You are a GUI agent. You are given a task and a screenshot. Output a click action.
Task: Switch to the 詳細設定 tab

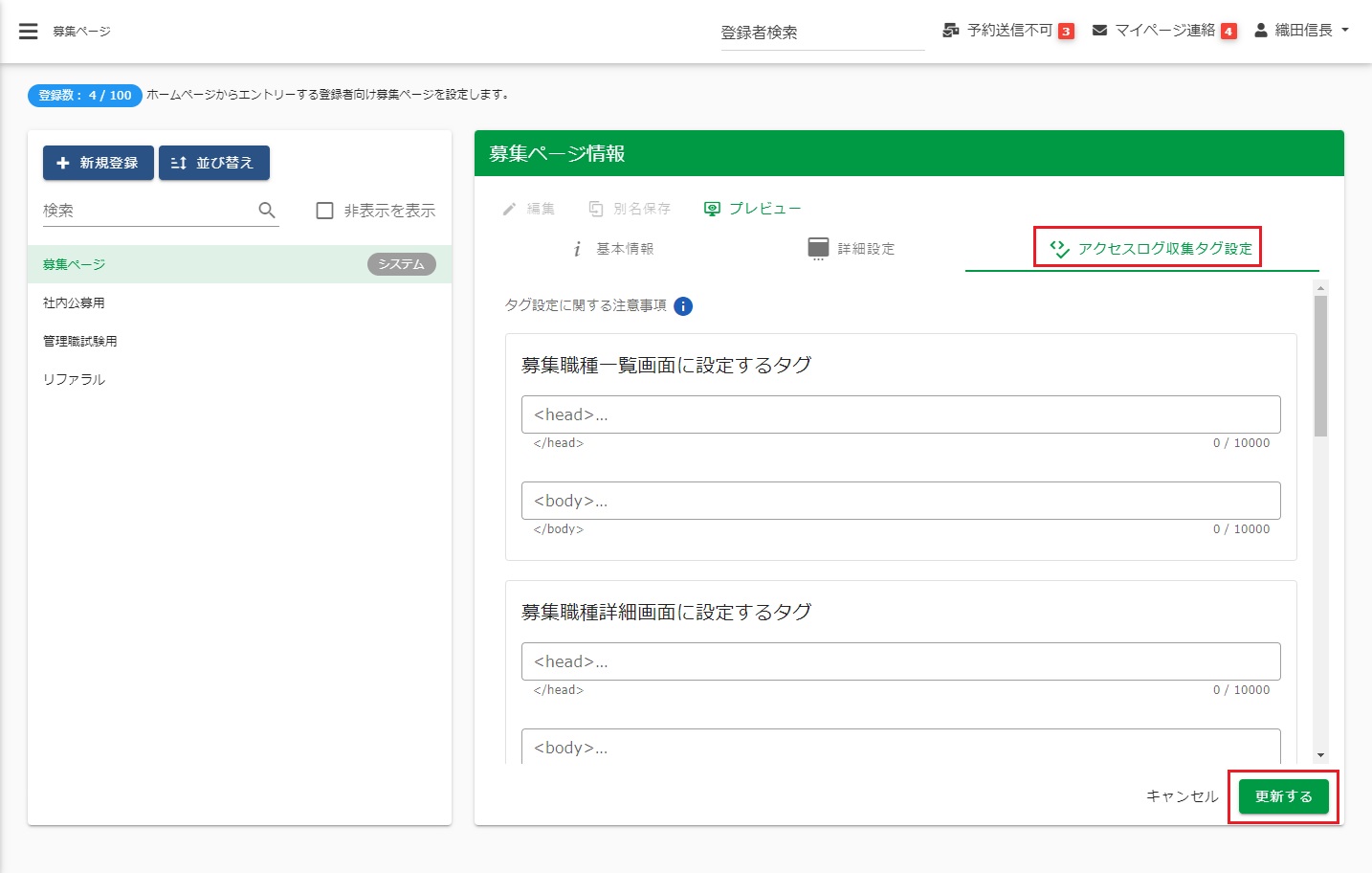tap(852, 249)
